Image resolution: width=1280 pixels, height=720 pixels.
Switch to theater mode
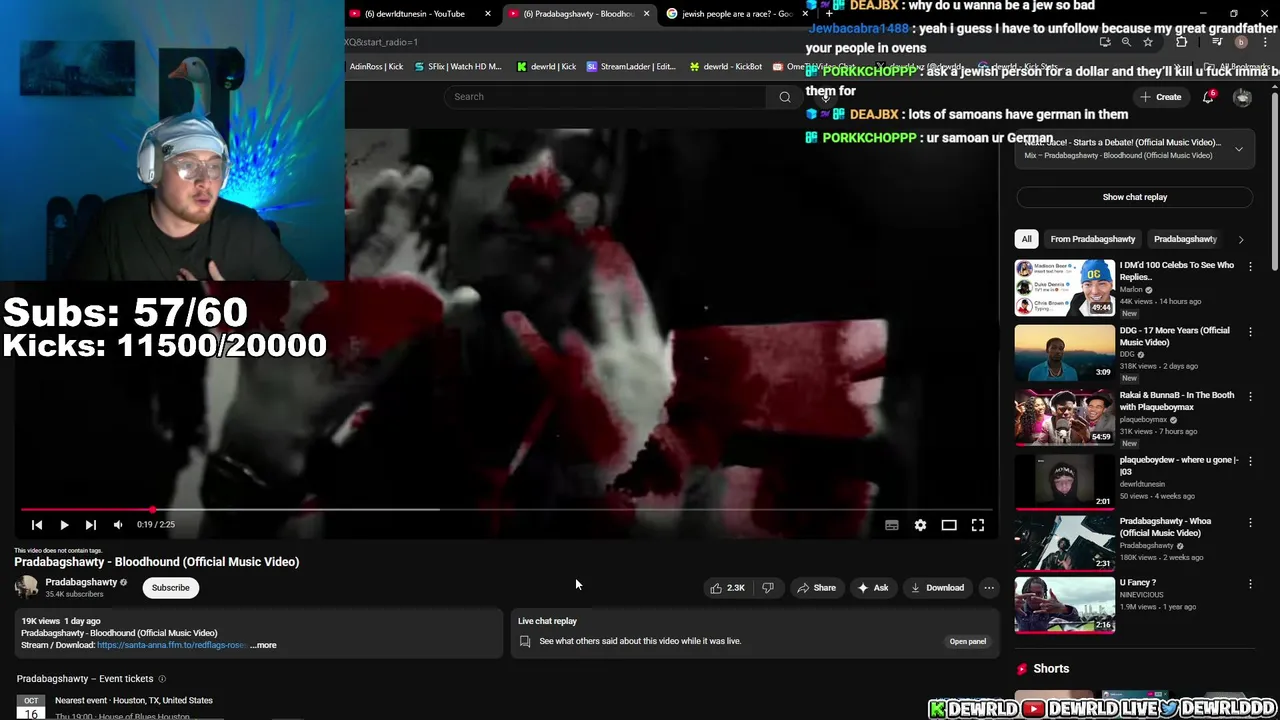click(949, 525)
